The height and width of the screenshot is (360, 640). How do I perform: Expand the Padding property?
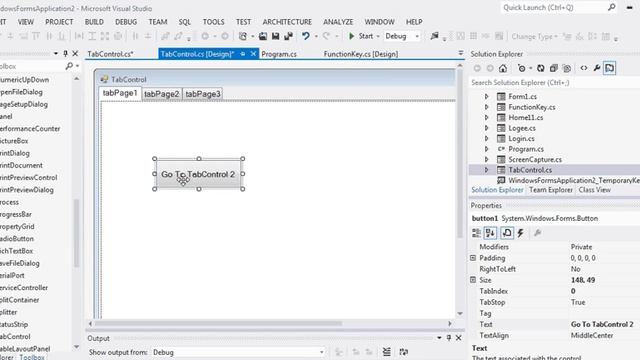(473, 258)
